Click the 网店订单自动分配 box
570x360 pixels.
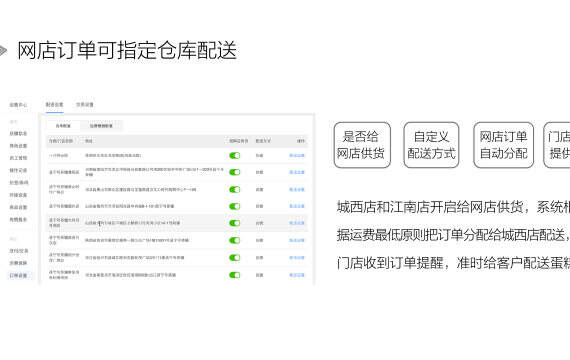coord(503,145)
